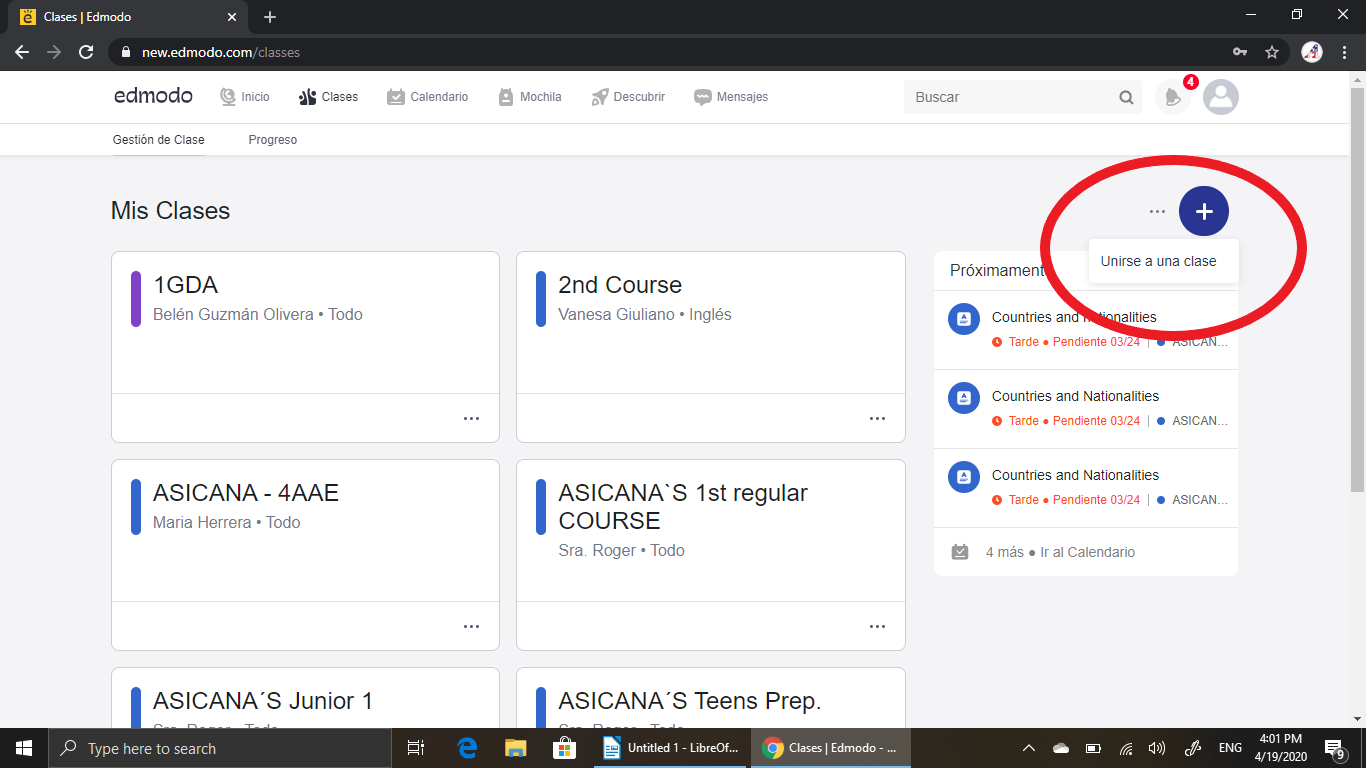Expand options menu on 1GDA card
This screenshot has width=1366, height=768.
coord(471,418)
